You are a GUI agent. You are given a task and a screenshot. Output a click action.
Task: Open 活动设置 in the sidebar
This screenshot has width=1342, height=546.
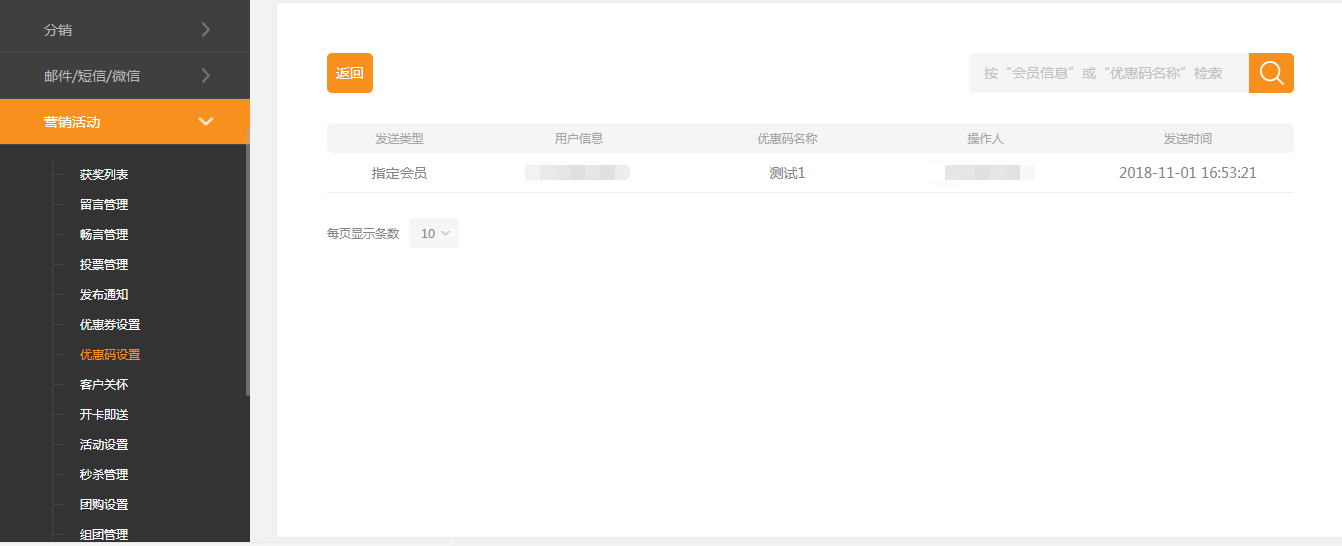point(104,445)
